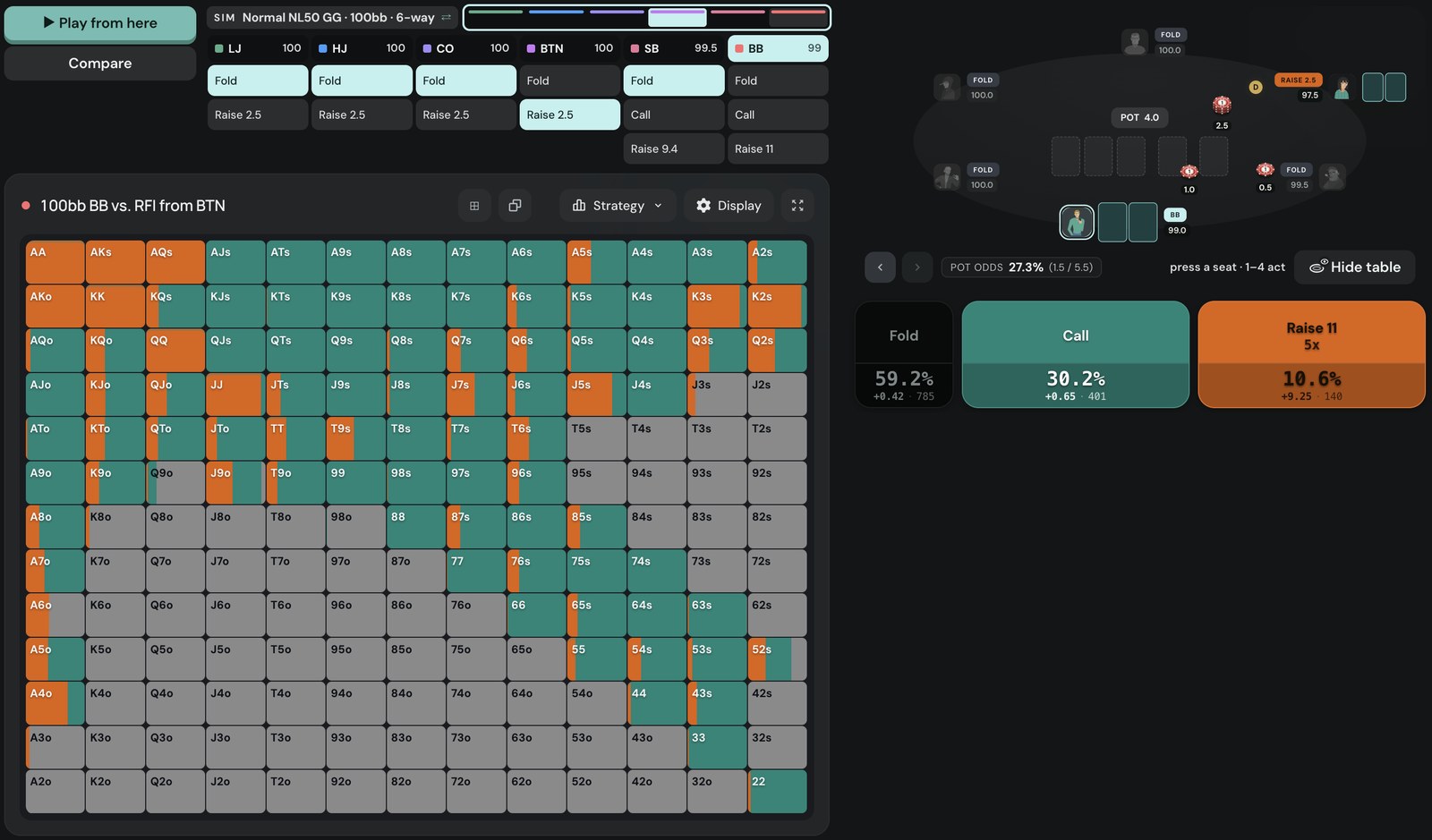This screenshot has width=1432, height=840.
Task: Open the sim selector Normal NL50 GG
Action: click(x=332, y=17)
